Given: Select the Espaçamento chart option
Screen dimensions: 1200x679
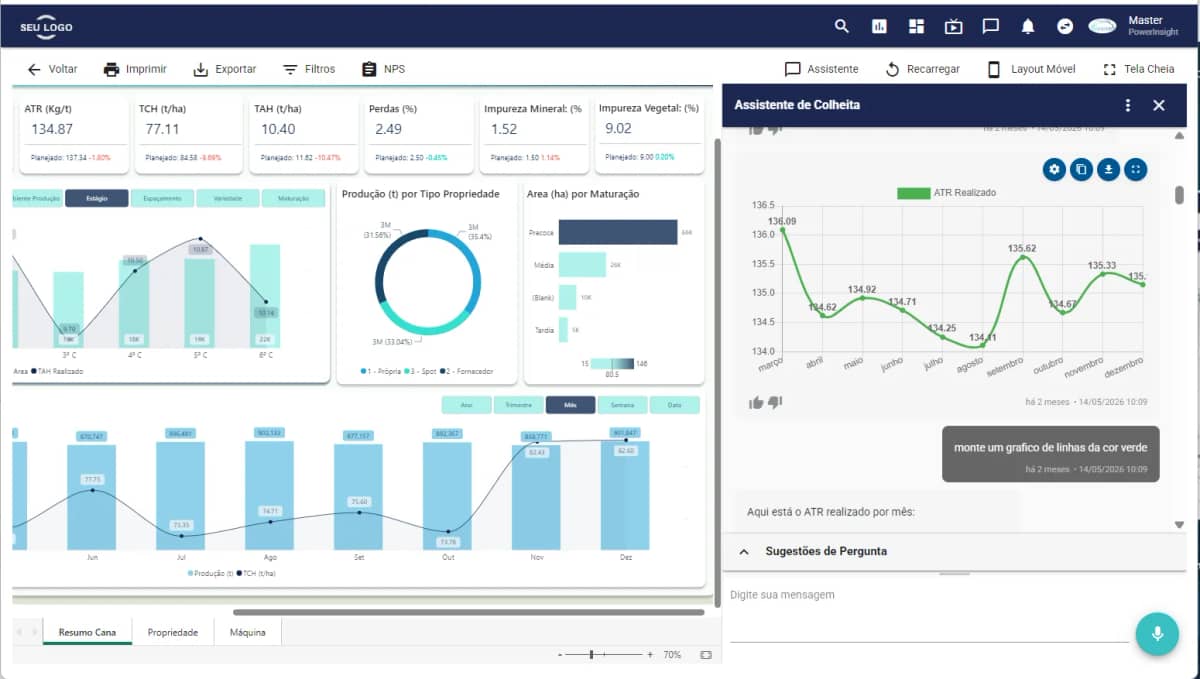Looking at the screenshot, I should pyautogui.click(x=162, y=199).
